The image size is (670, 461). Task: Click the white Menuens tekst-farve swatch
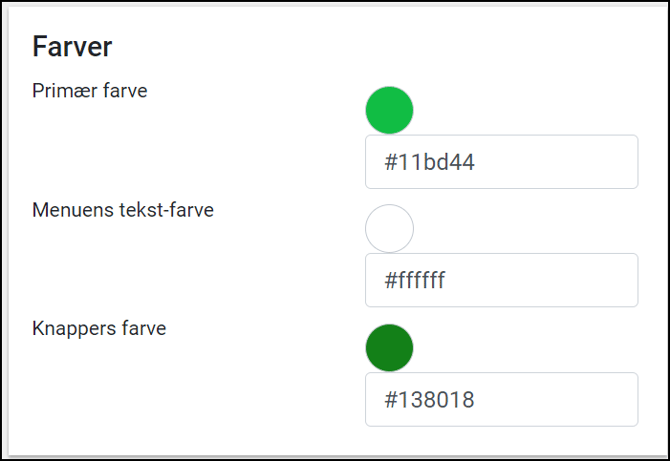389,229
